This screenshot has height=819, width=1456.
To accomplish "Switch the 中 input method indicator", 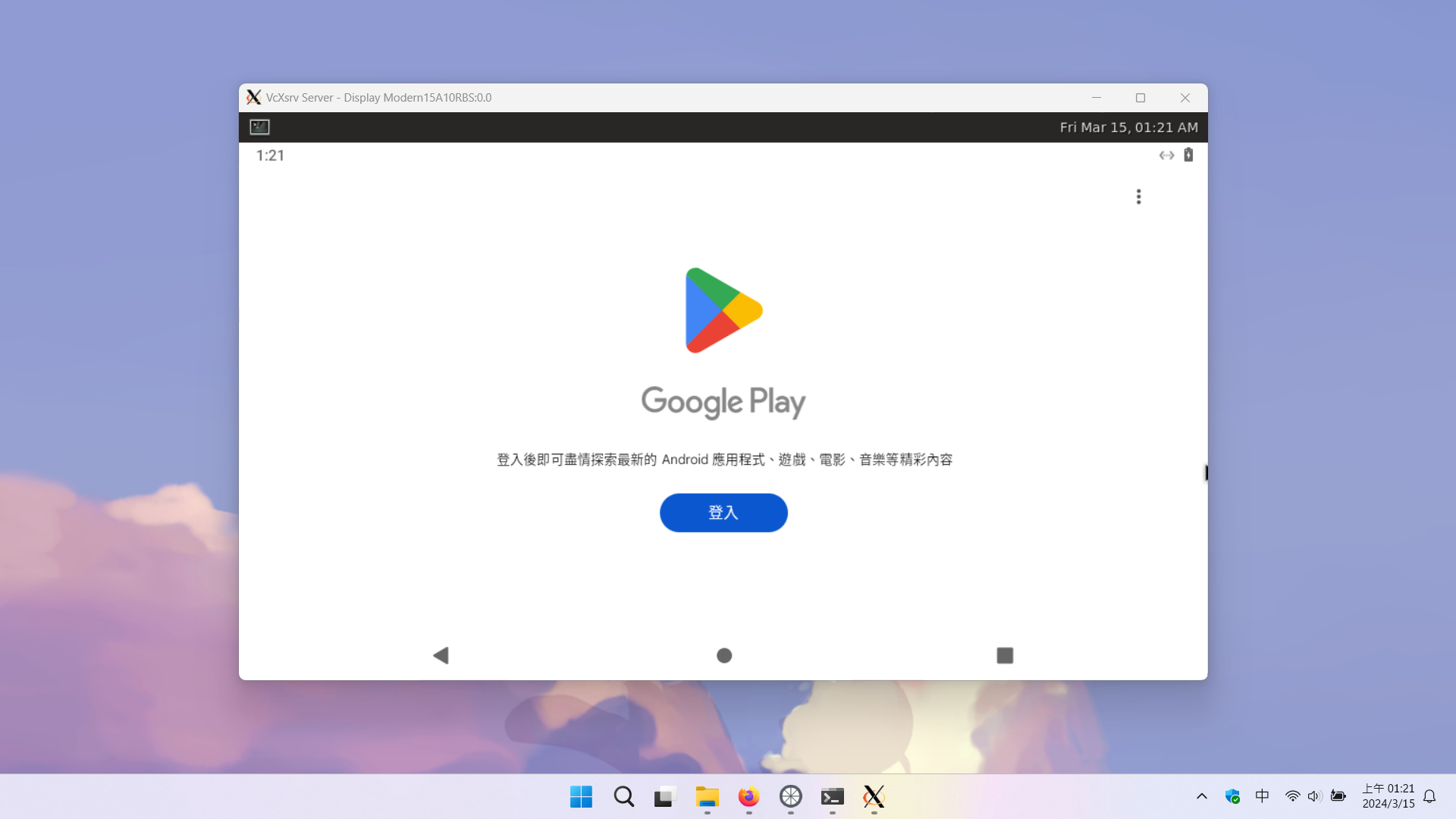I will pyautogui.click(x=1262, y=796).
